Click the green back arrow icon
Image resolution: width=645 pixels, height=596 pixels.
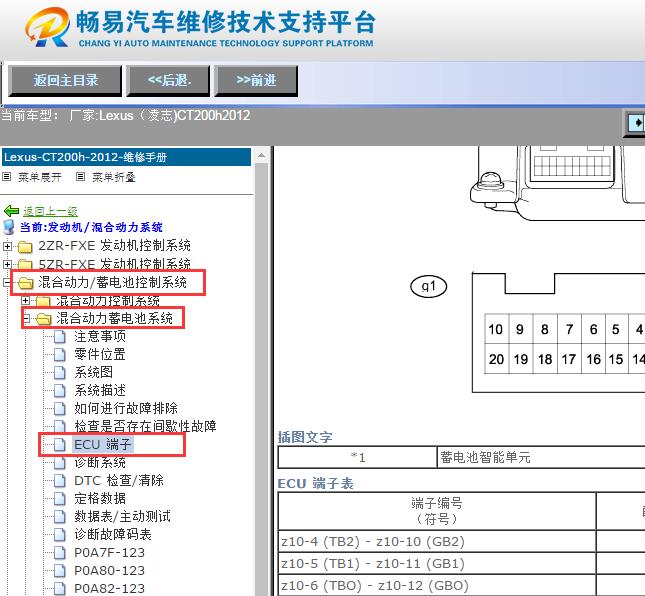11,211
